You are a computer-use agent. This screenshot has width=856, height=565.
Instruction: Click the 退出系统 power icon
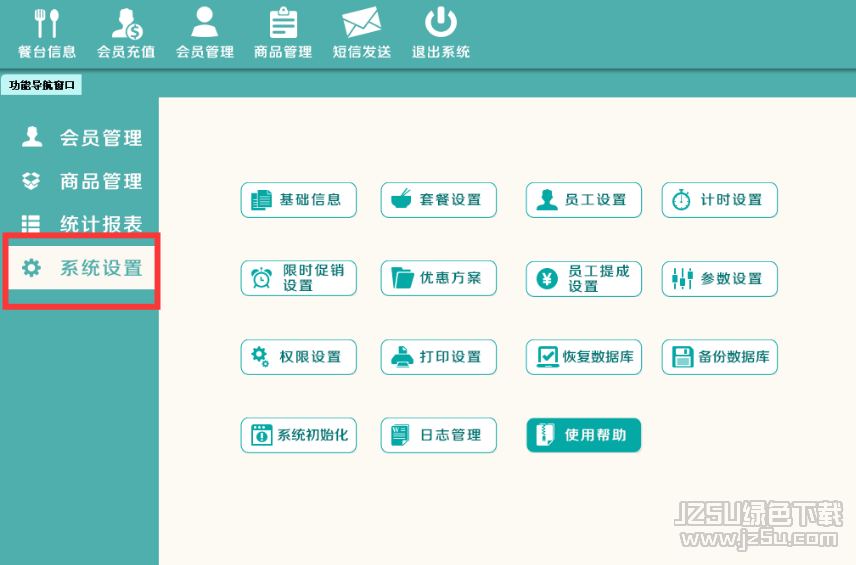pos(441,22)
